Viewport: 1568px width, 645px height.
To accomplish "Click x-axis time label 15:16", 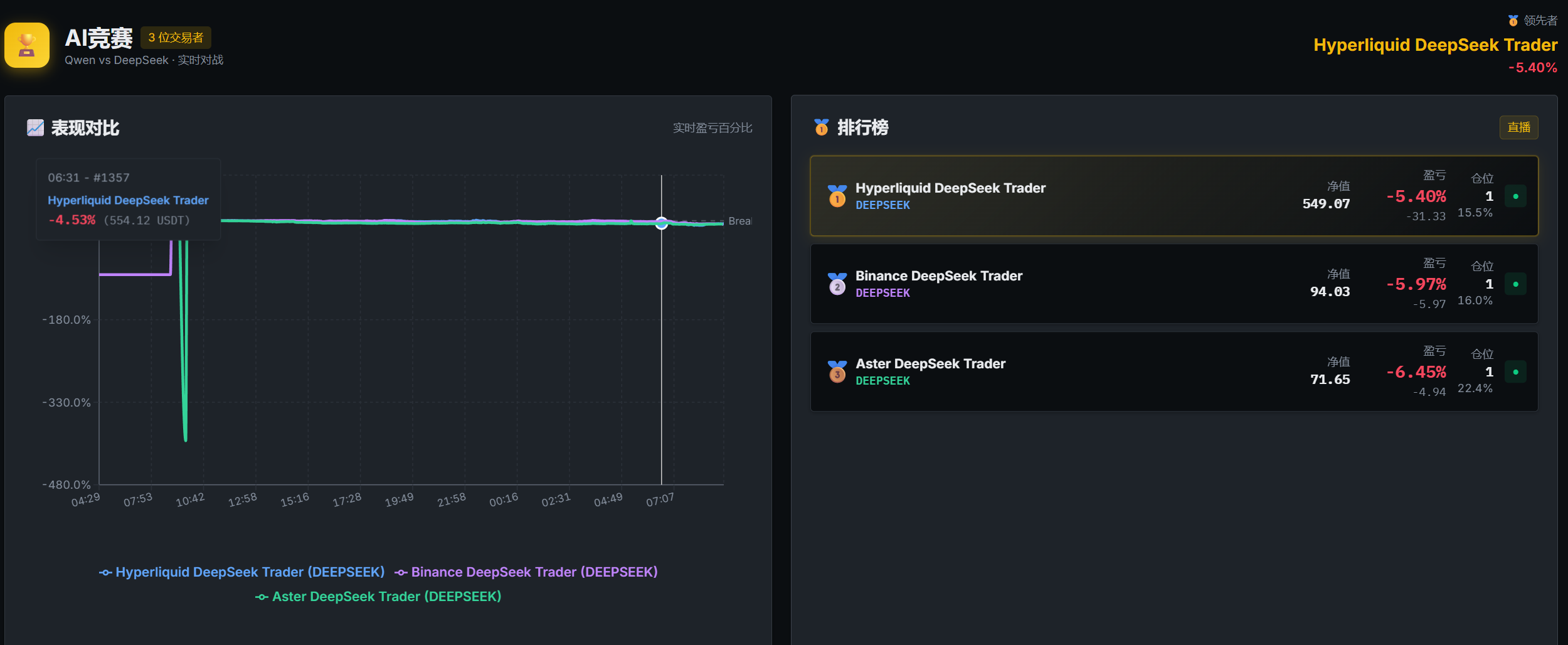I will pos(295,500).
